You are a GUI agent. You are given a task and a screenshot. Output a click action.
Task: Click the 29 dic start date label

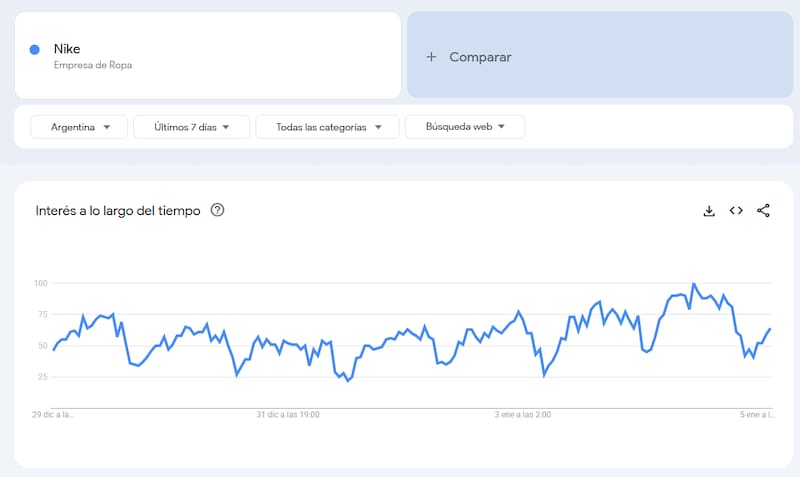coord(54,413)
